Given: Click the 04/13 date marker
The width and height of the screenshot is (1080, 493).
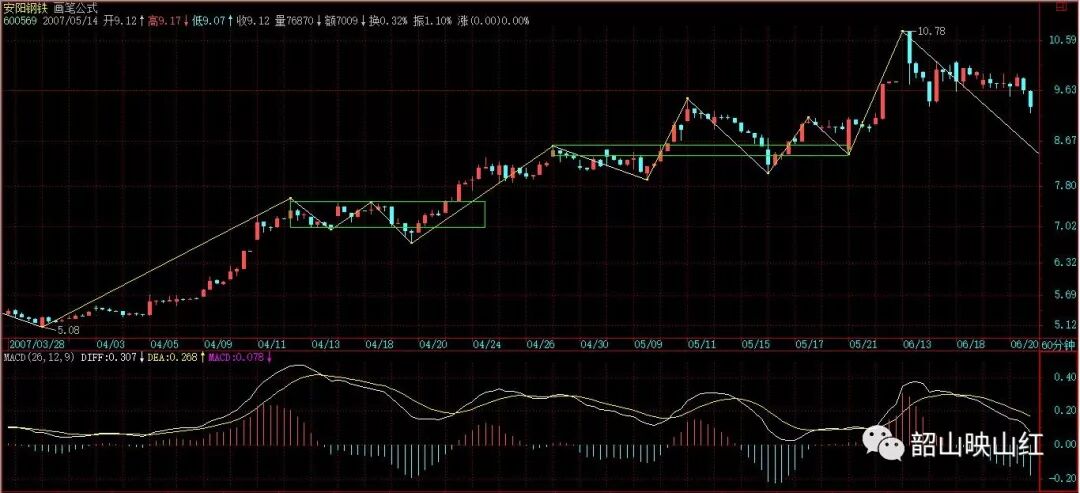Looking at the screenshot, I should 324,344.
